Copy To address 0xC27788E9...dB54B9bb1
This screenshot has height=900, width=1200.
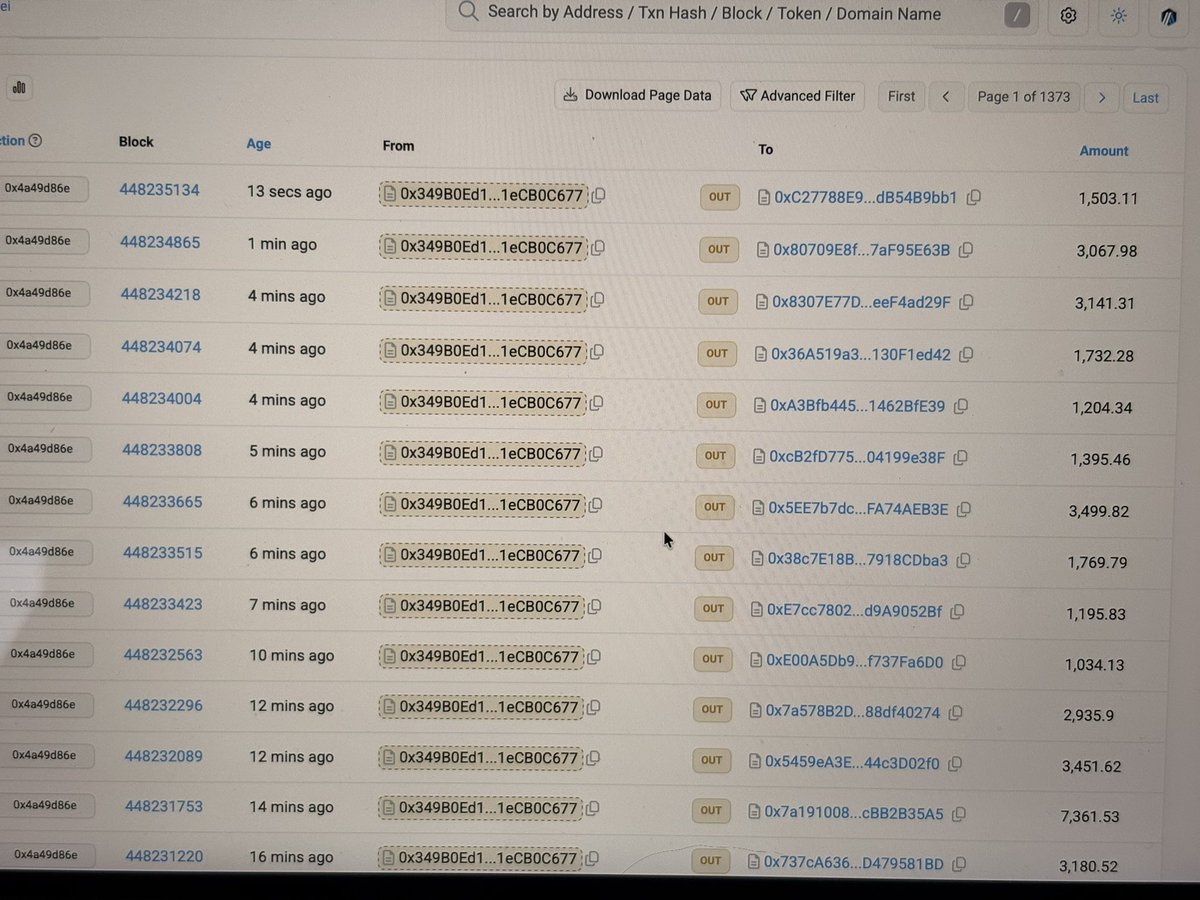[973, 198]
